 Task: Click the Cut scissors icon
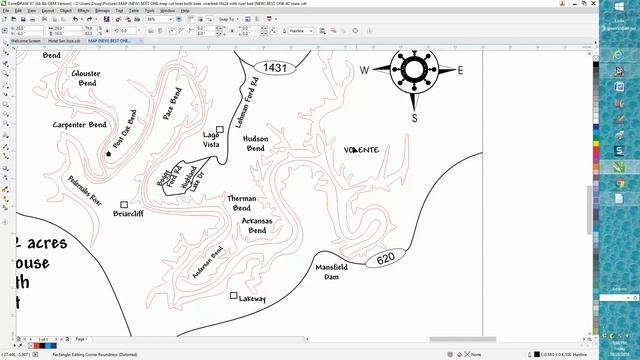(x=44, y=19)
